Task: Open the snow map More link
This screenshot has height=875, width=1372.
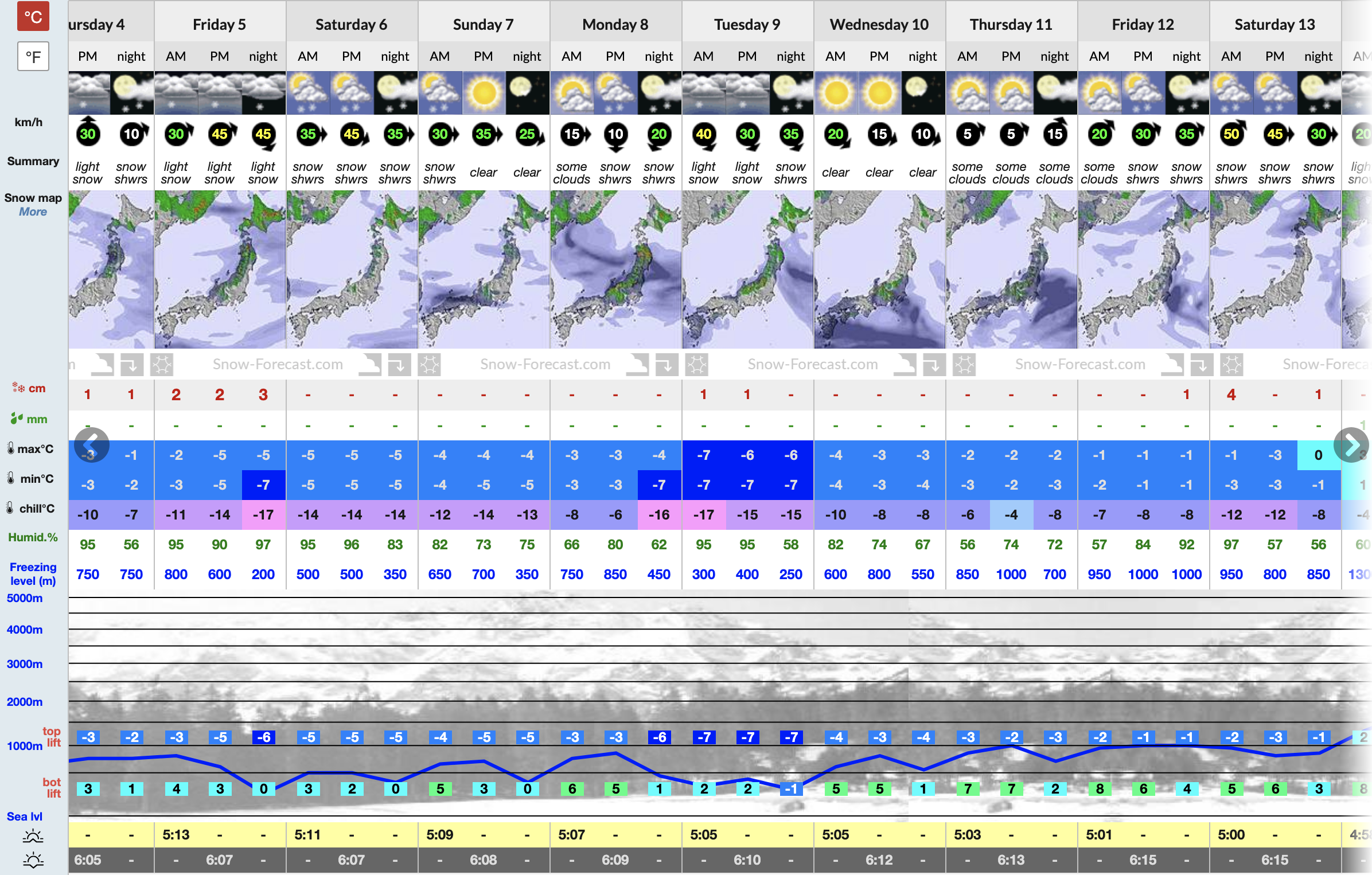Action: [x=33, y=212]
